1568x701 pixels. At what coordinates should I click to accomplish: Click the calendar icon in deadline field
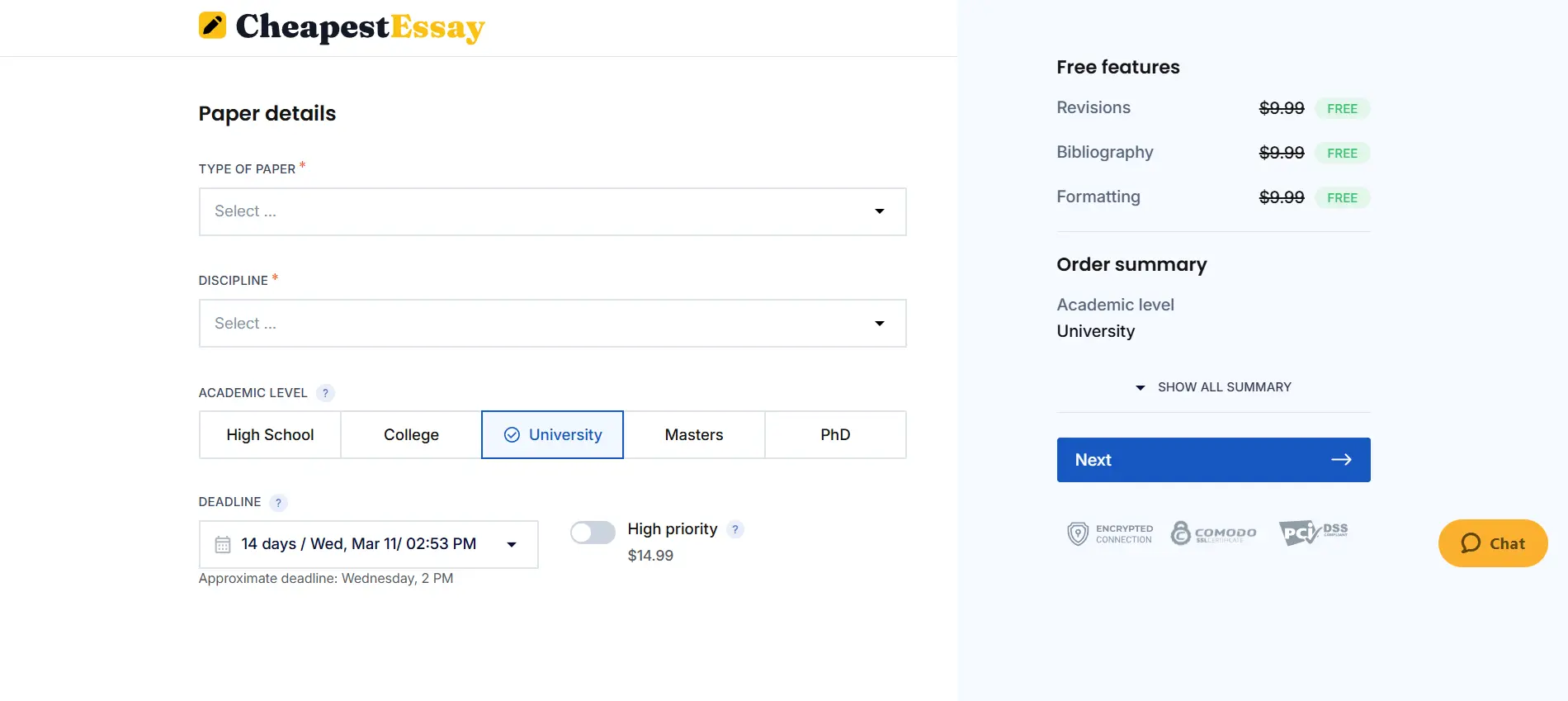tap(220, 543)
